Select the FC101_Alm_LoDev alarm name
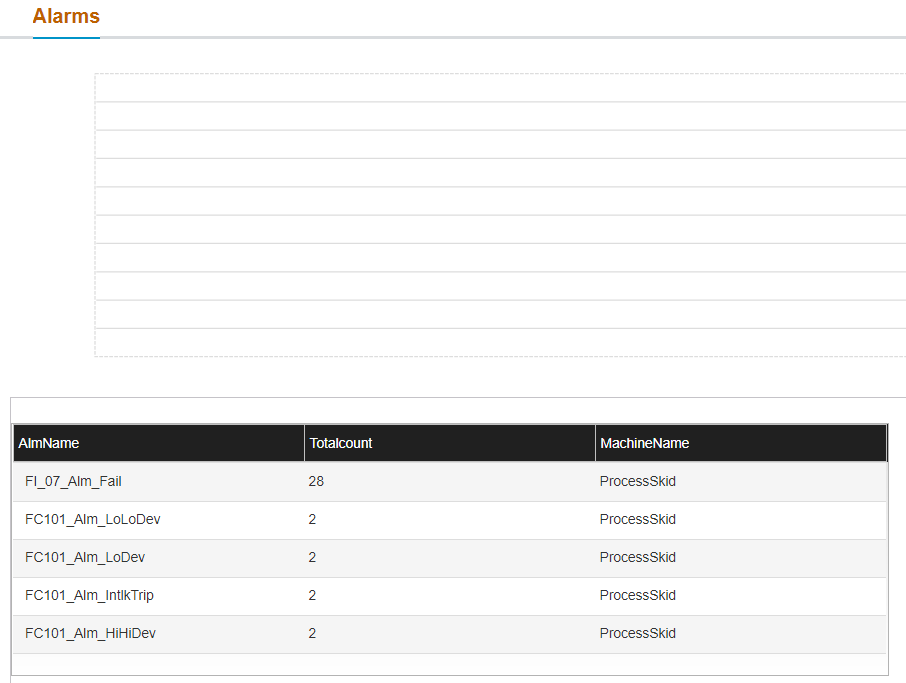Viewport: 906px width, 683px height. click(x=84, y=557)
